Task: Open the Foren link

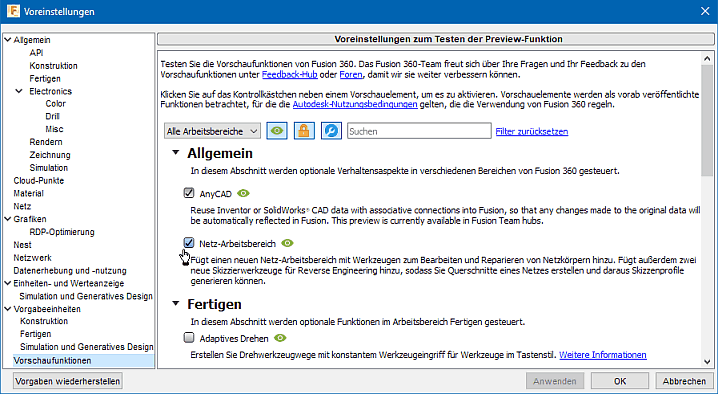Action: 351,74
